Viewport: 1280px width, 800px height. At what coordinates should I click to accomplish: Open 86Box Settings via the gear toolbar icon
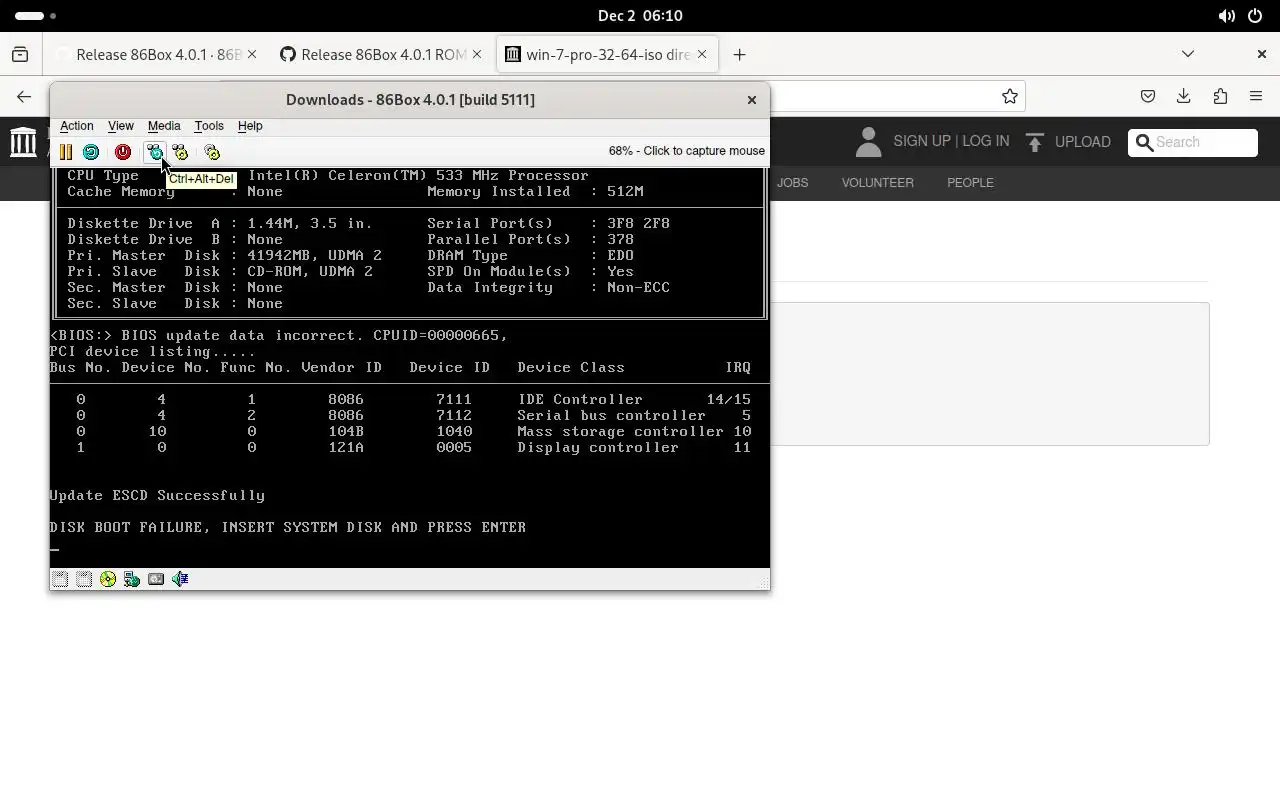point(212,152)
